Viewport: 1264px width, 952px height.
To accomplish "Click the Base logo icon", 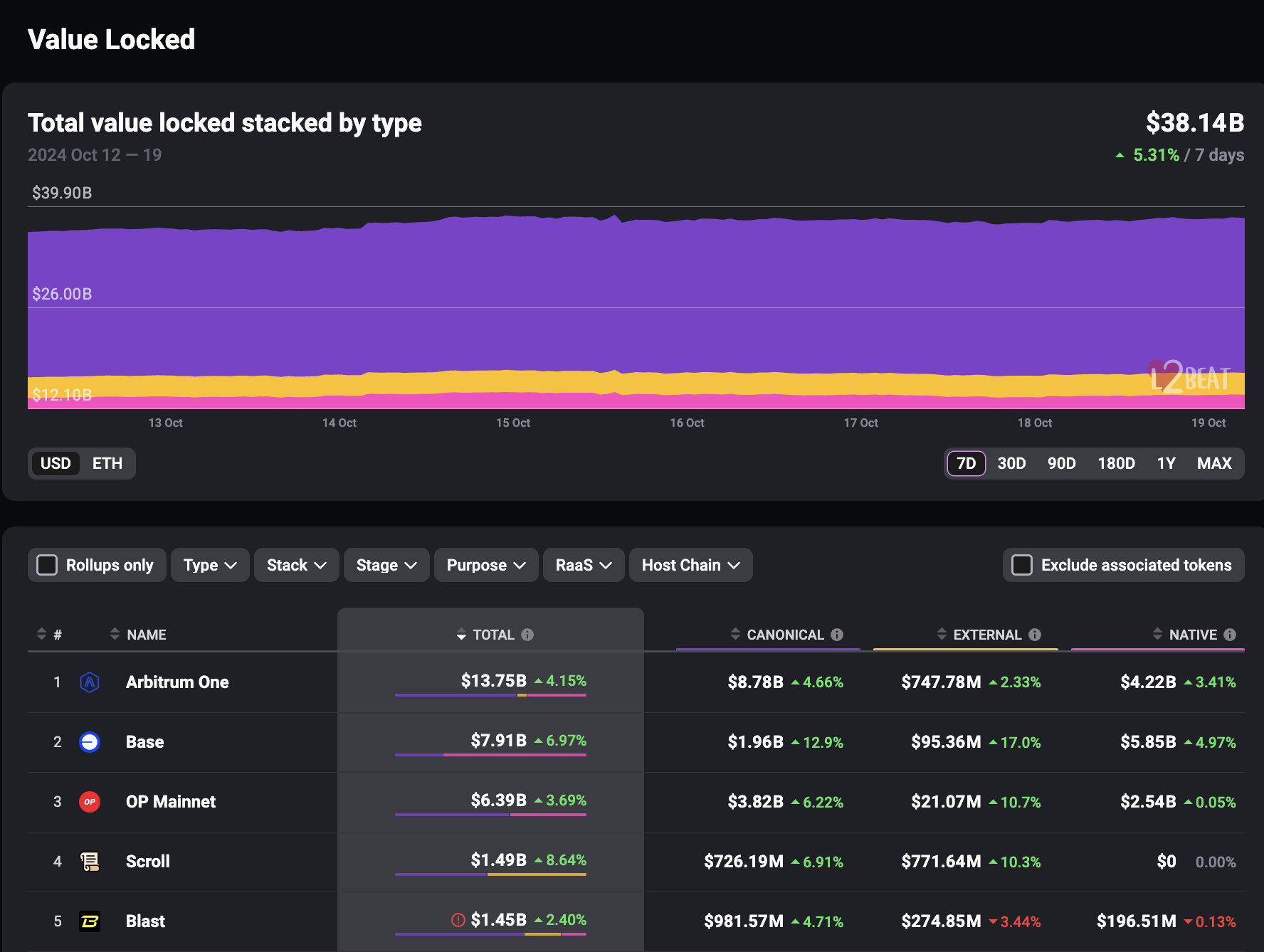I will [90, 742].
